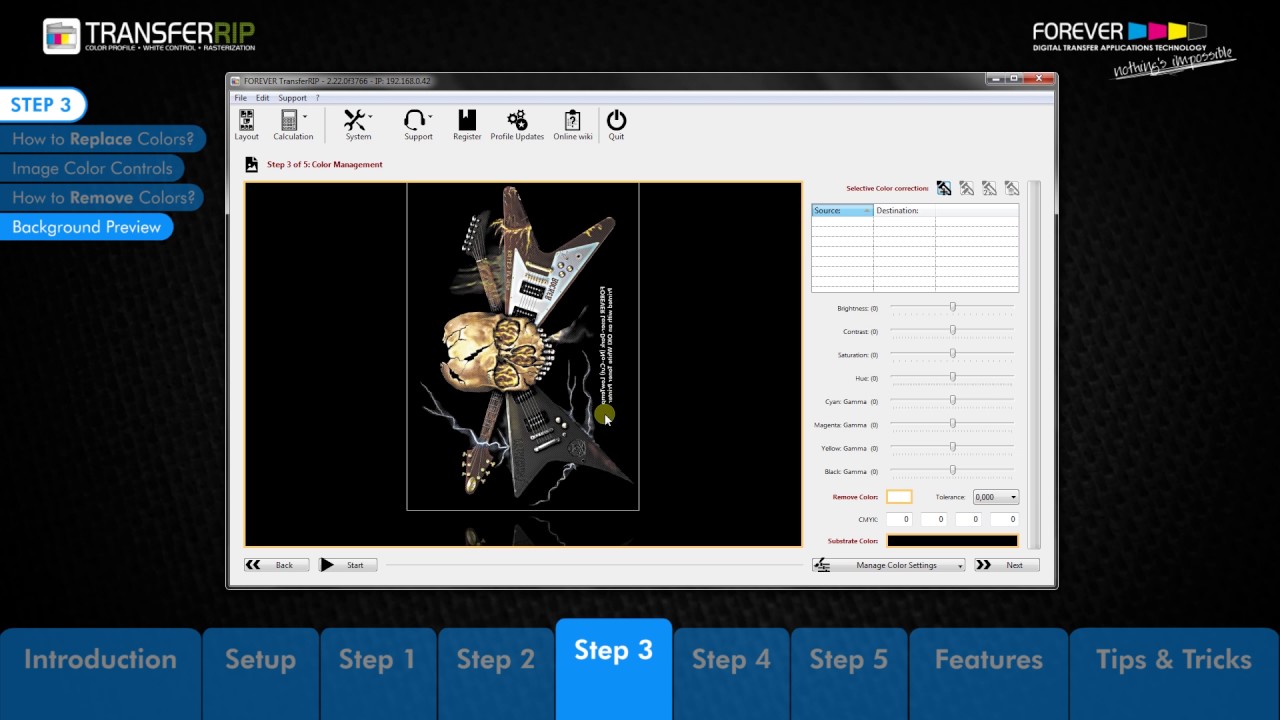Click second Selective Color correction icon
Viewport: 1280px width, 720px height.
(x=967, y=188)
